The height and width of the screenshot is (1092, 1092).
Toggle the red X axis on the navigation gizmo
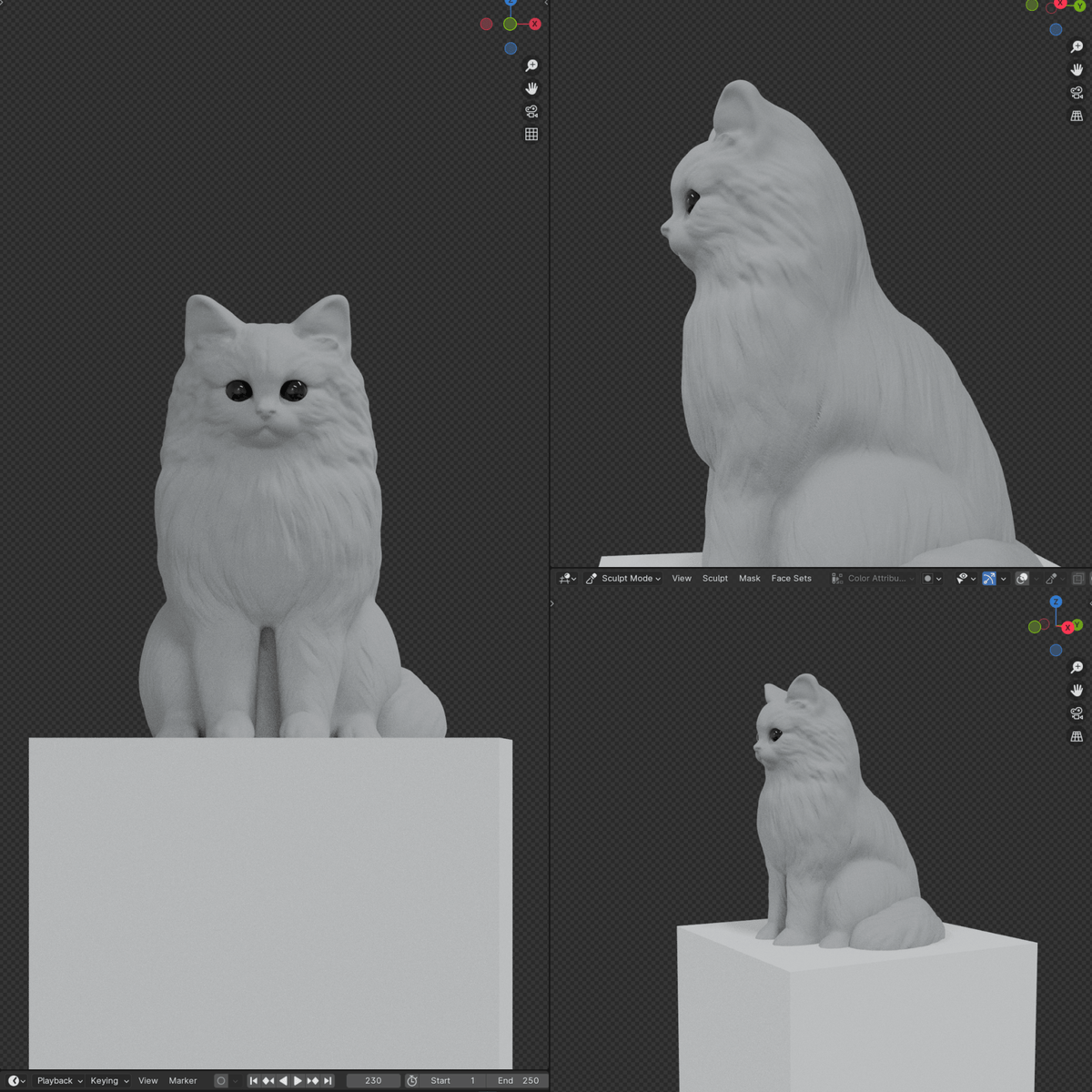[x=536, y=25]
